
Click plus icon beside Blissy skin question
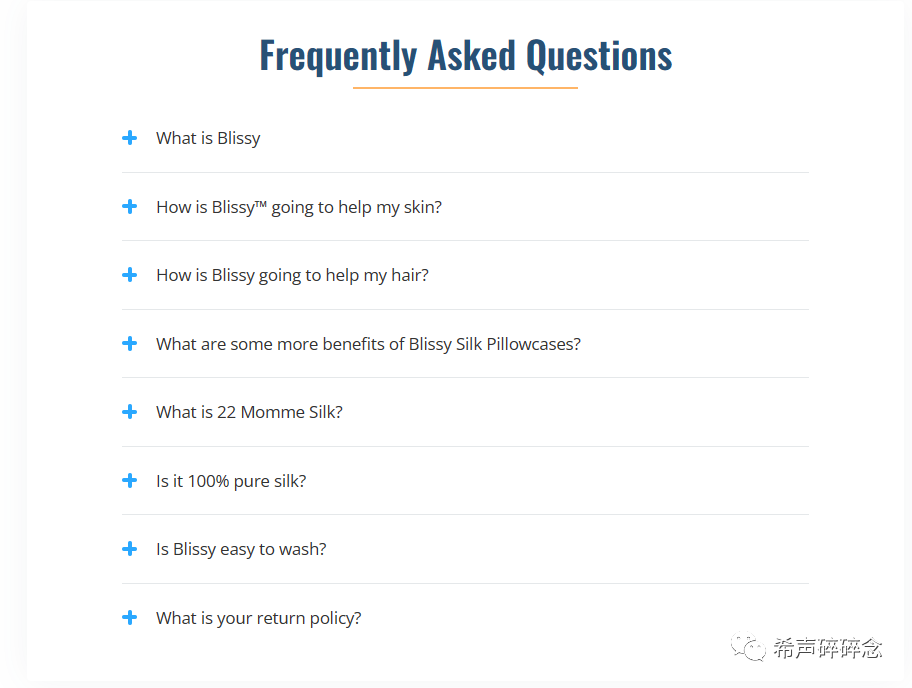point(130,206)
